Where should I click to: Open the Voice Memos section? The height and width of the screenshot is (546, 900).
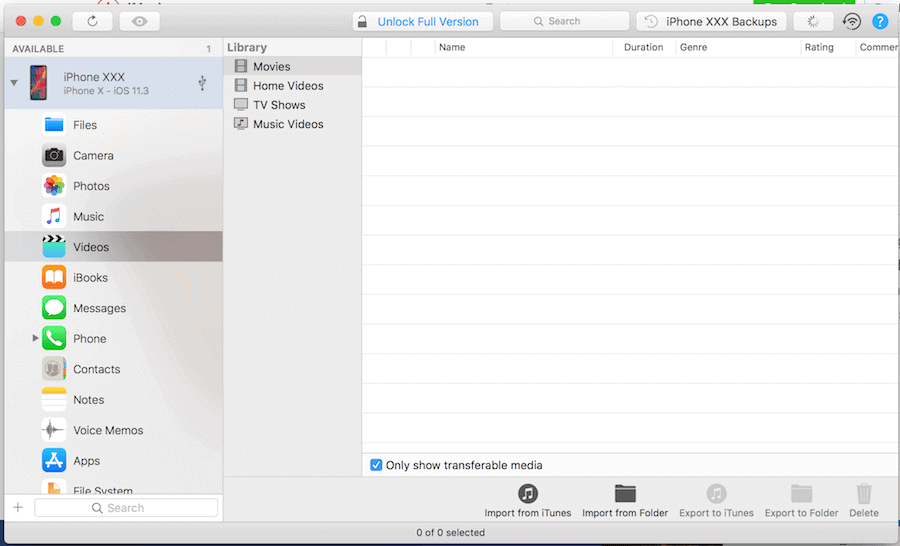pyautogui.click(x=114, y=430)
